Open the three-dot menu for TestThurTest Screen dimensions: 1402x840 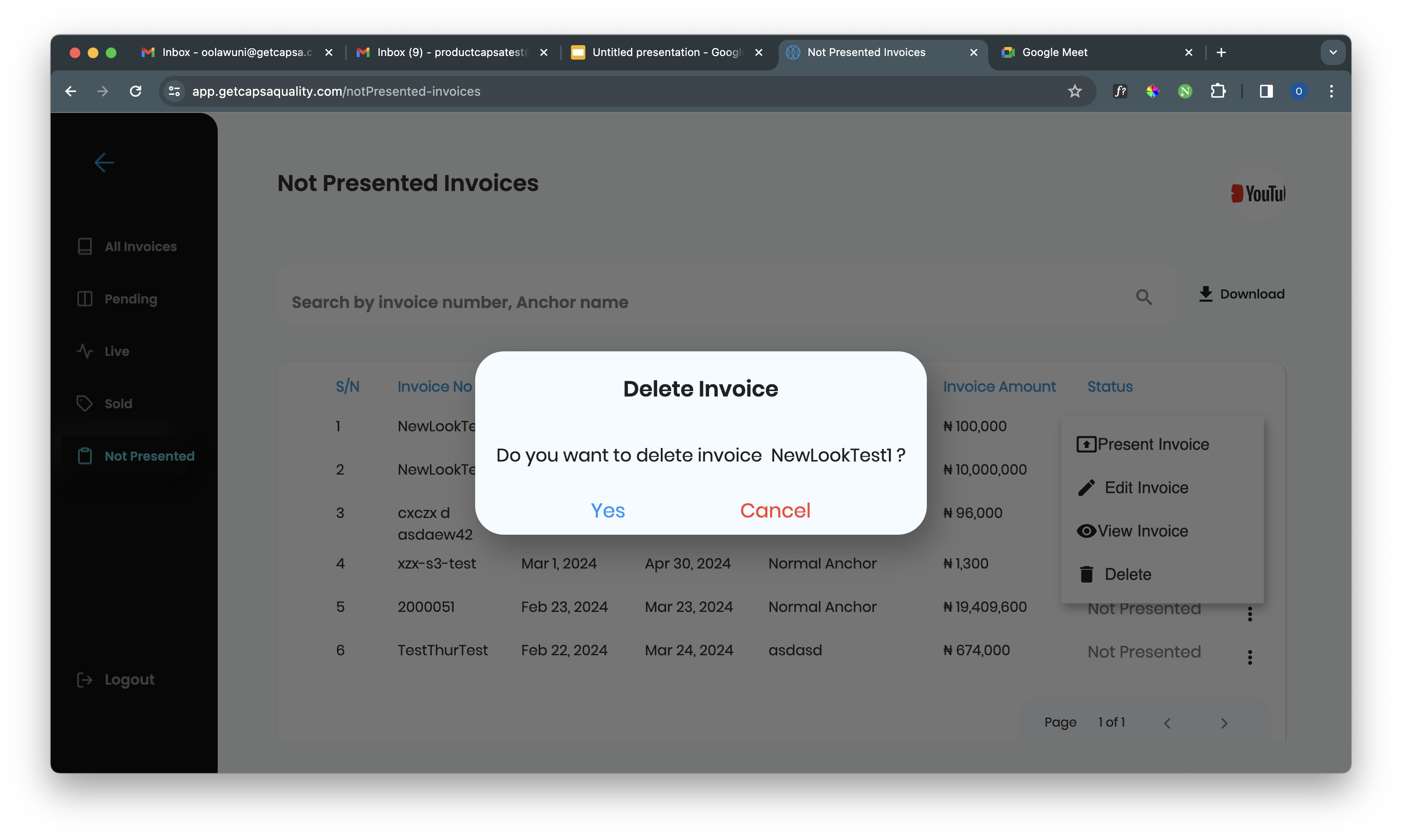[1250, 657]
